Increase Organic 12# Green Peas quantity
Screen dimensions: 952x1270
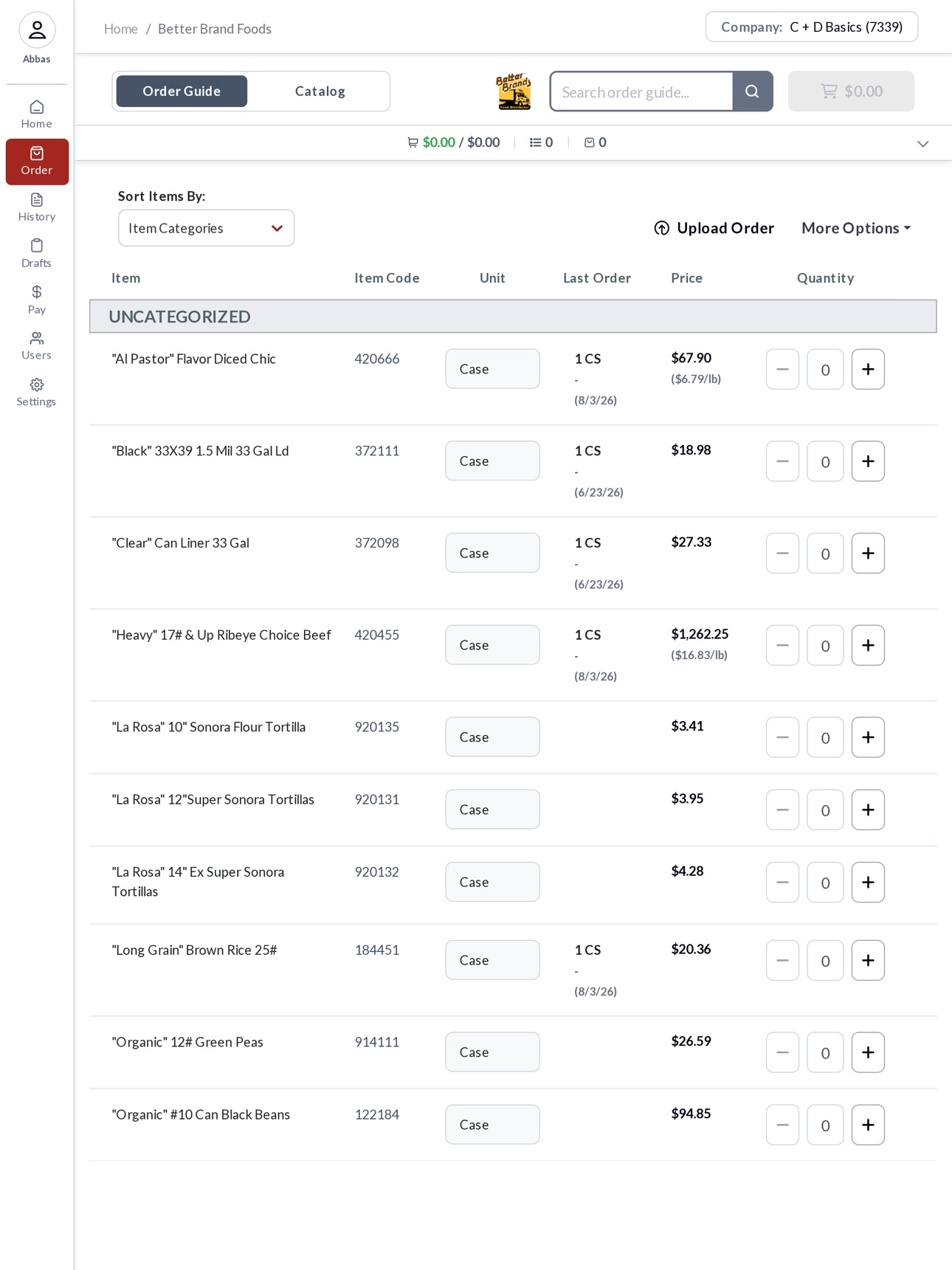[868, 1052]
